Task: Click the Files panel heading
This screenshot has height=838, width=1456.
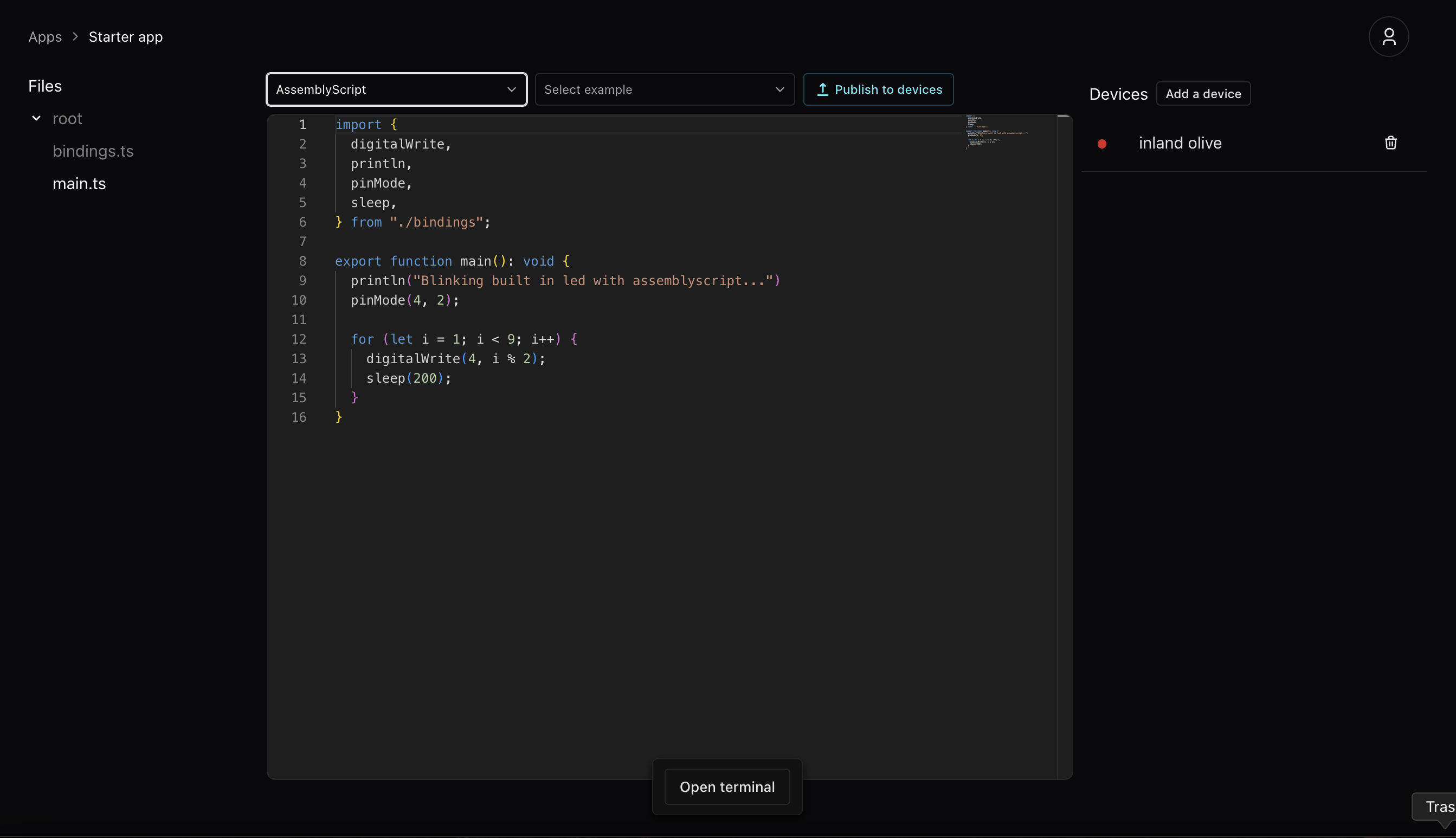Action: 45,86
